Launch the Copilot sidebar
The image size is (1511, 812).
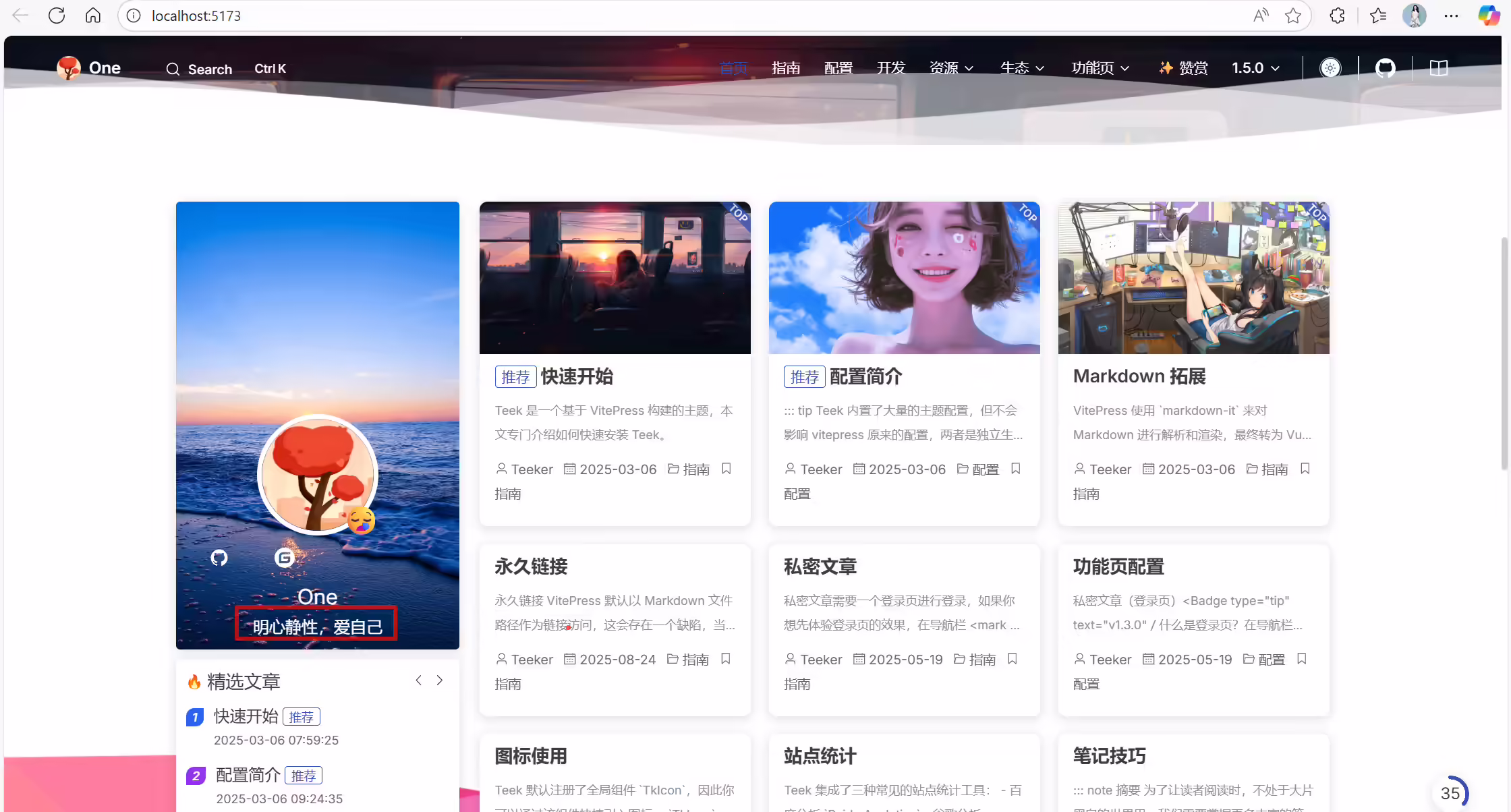coord(1489,16)
